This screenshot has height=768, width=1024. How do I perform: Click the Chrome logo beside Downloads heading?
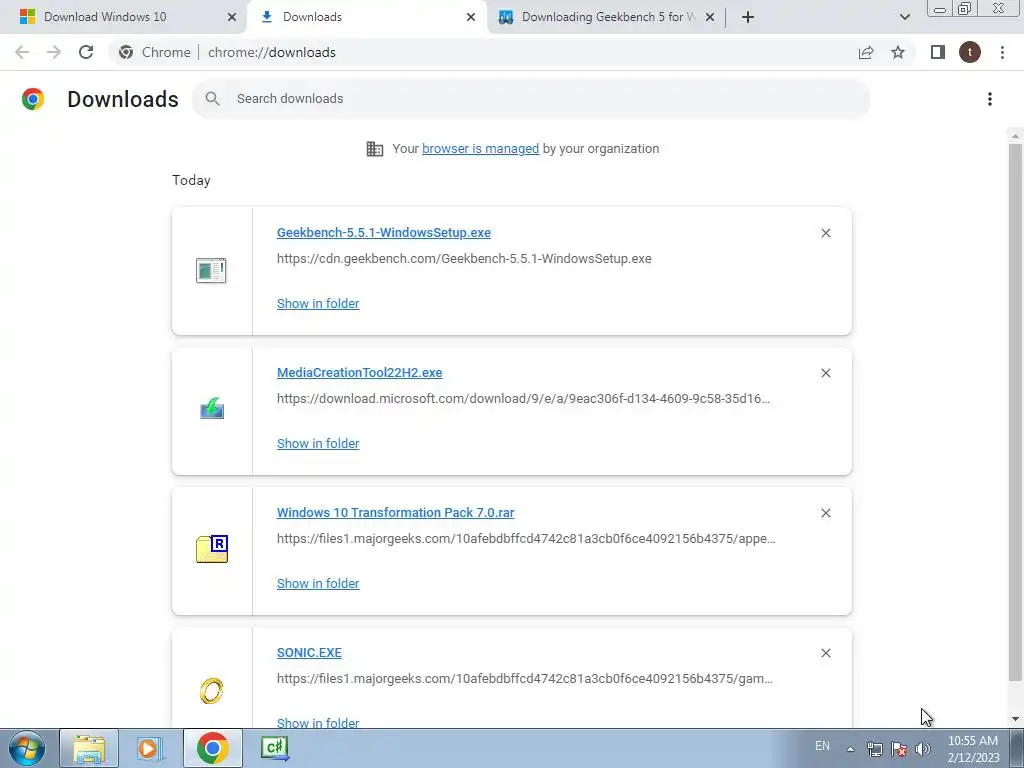point(33,99)
